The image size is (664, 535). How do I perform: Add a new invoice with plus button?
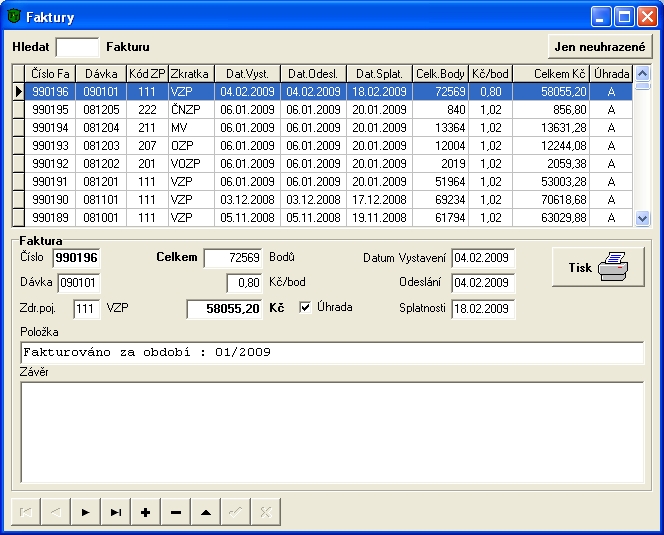[146, 512]
